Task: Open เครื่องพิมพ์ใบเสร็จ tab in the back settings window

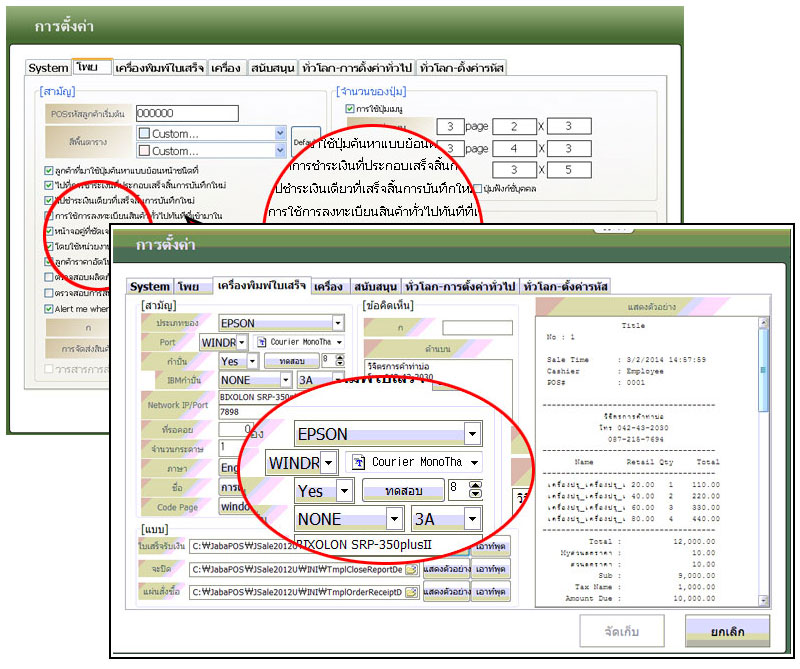Action: tap(160, 68)
